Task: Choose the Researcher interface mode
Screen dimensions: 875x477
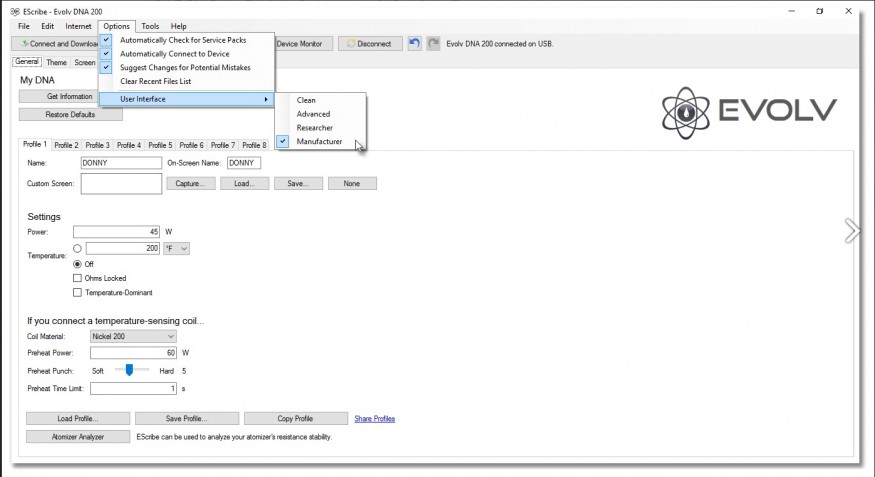Action: [321, 128]
